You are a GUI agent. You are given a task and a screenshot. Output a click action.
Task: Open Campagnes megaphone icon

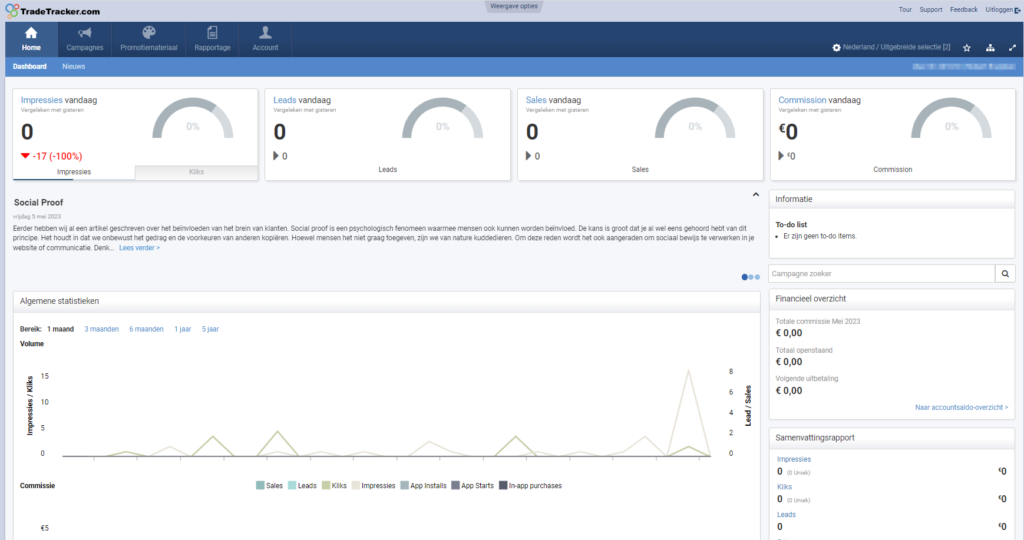tap(85, 33)
